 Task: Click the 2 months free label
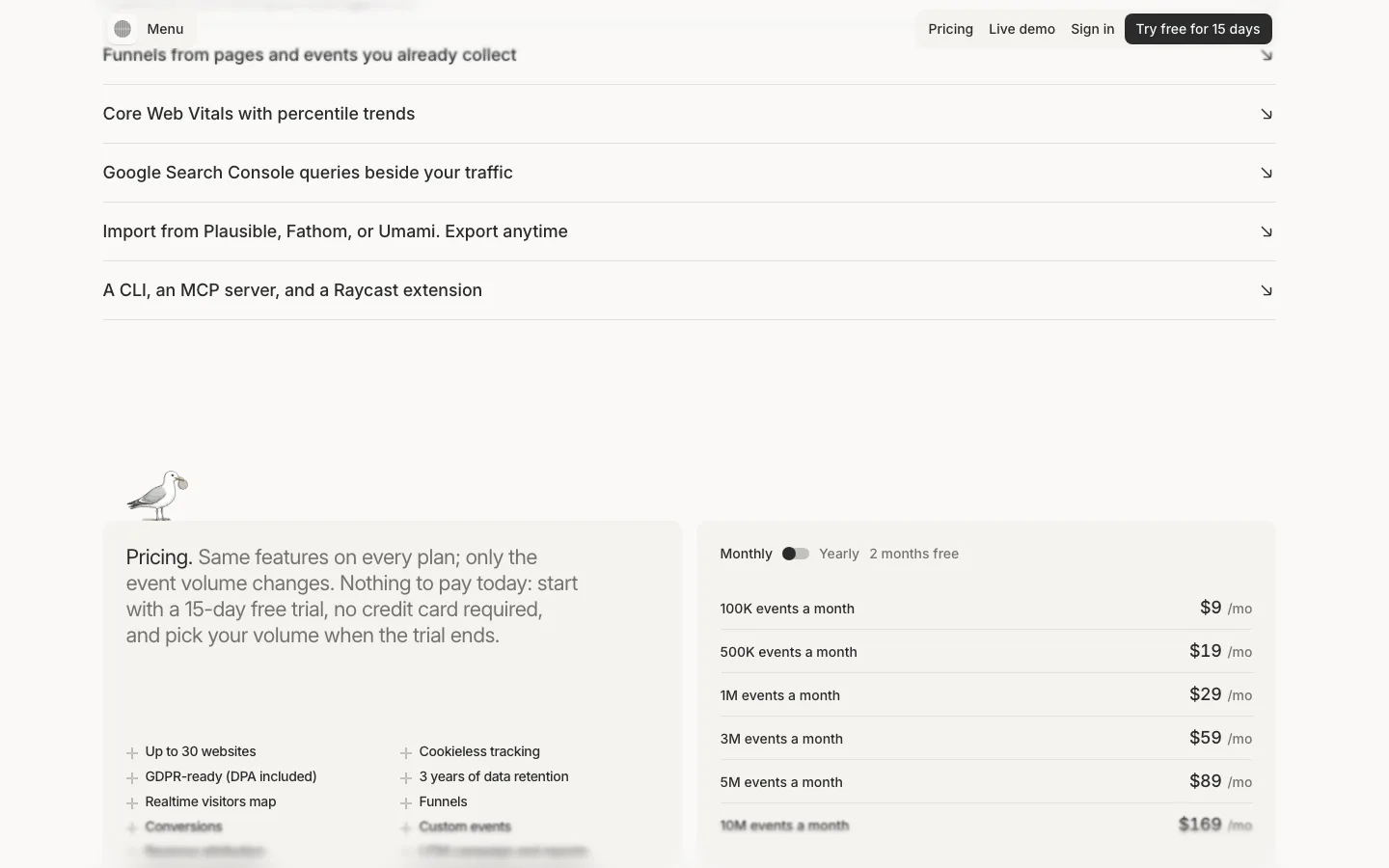coord(913,554)
